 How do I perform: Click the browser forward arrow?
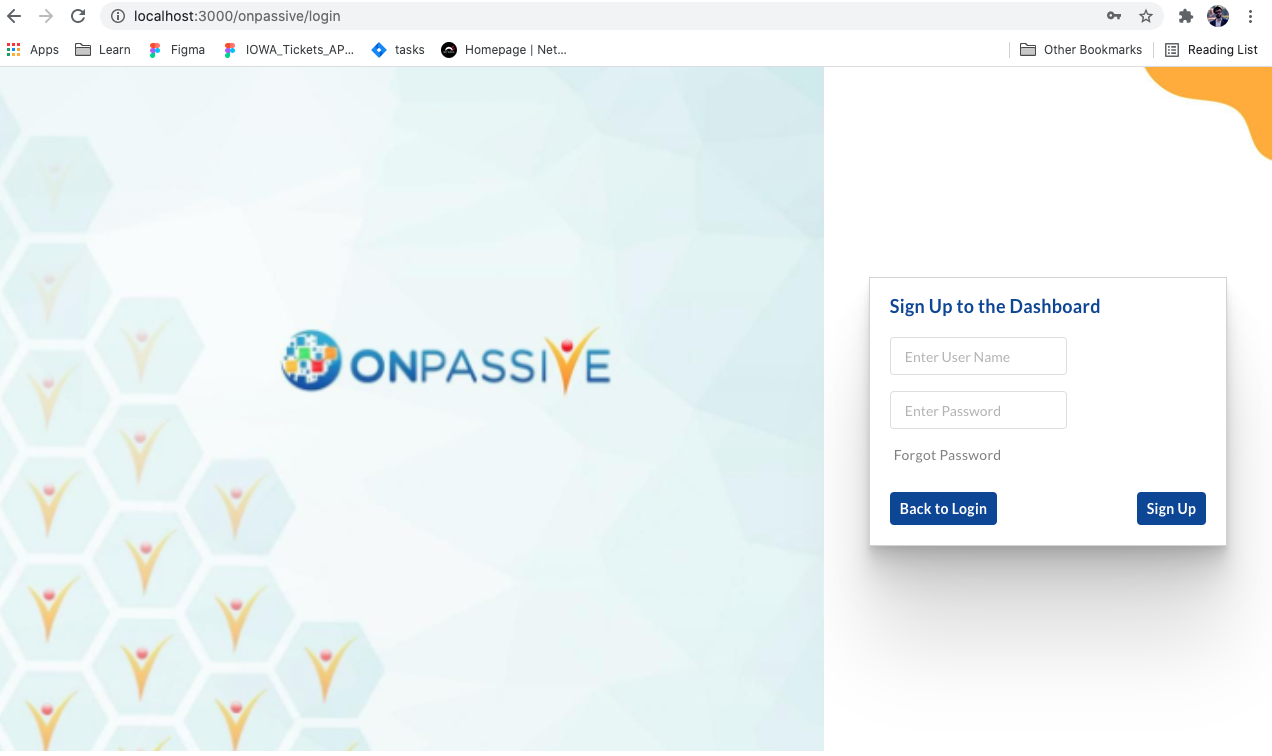[46, 16]
